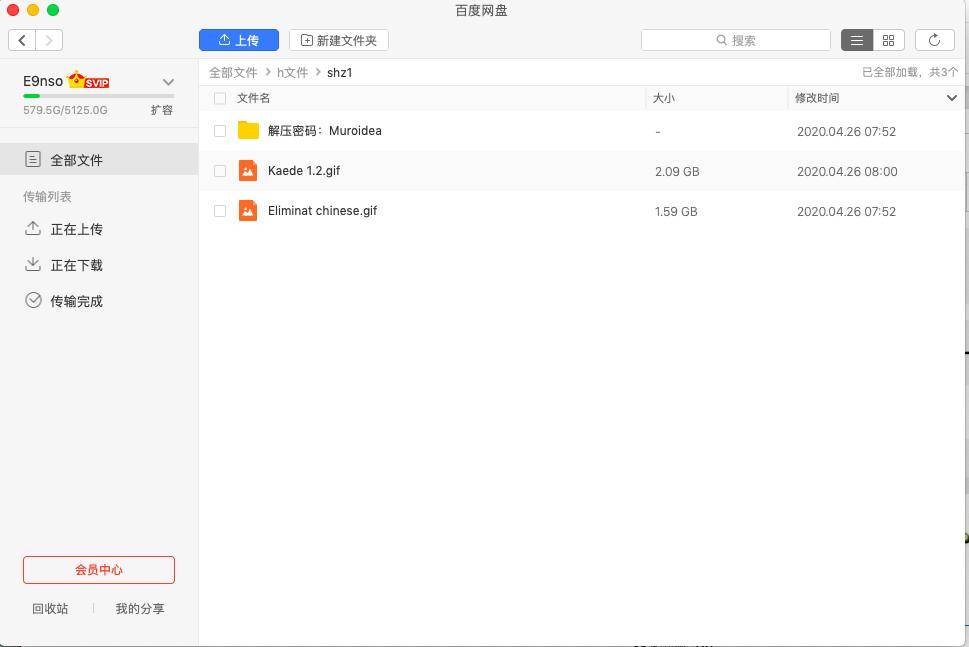
Task: Create a folder with 新建文件夹
Action: 339,40
